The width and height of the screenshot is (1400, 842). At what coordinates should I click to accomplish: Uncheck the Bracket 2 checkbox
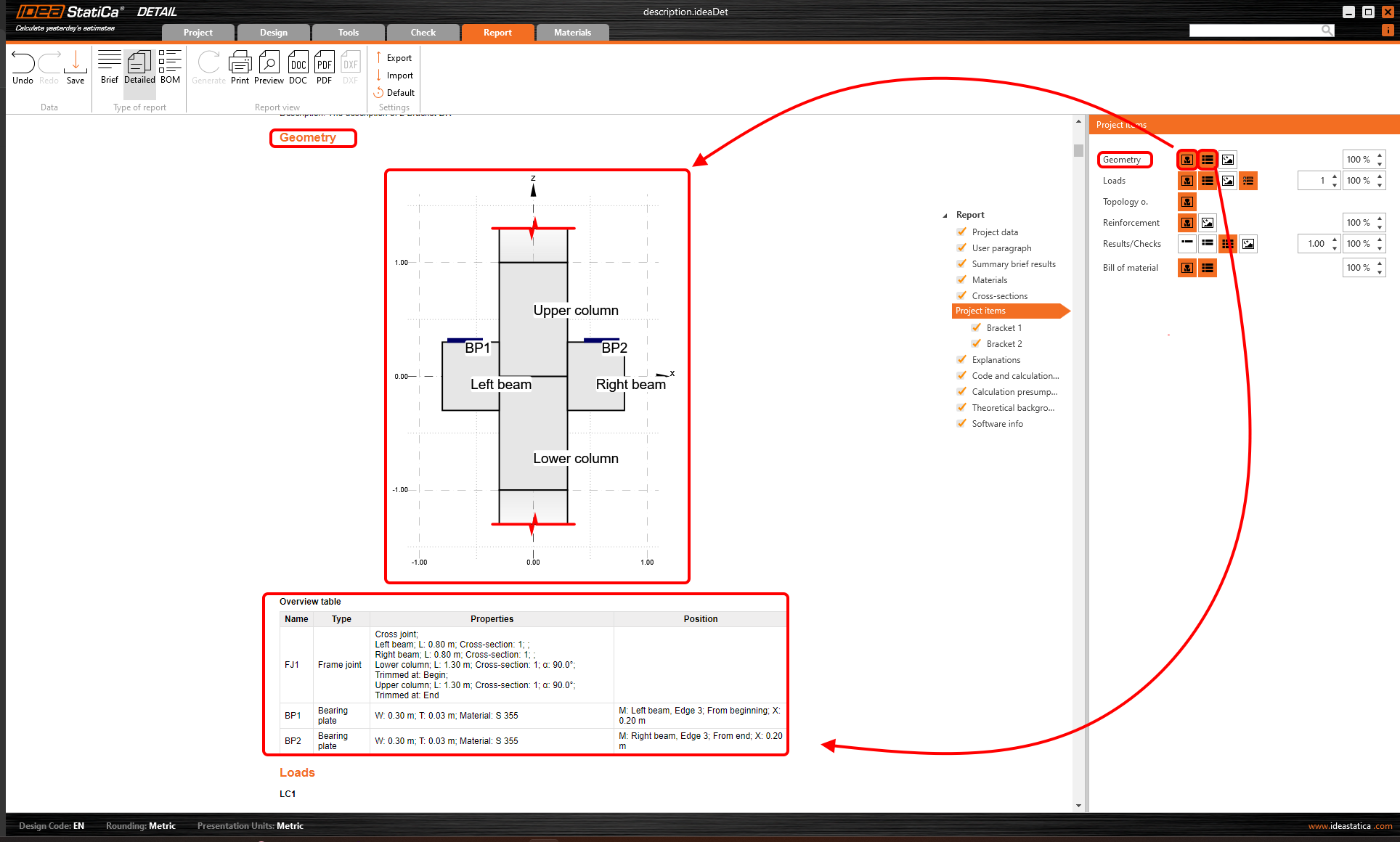pyautogui.click(x=977, y=343)
